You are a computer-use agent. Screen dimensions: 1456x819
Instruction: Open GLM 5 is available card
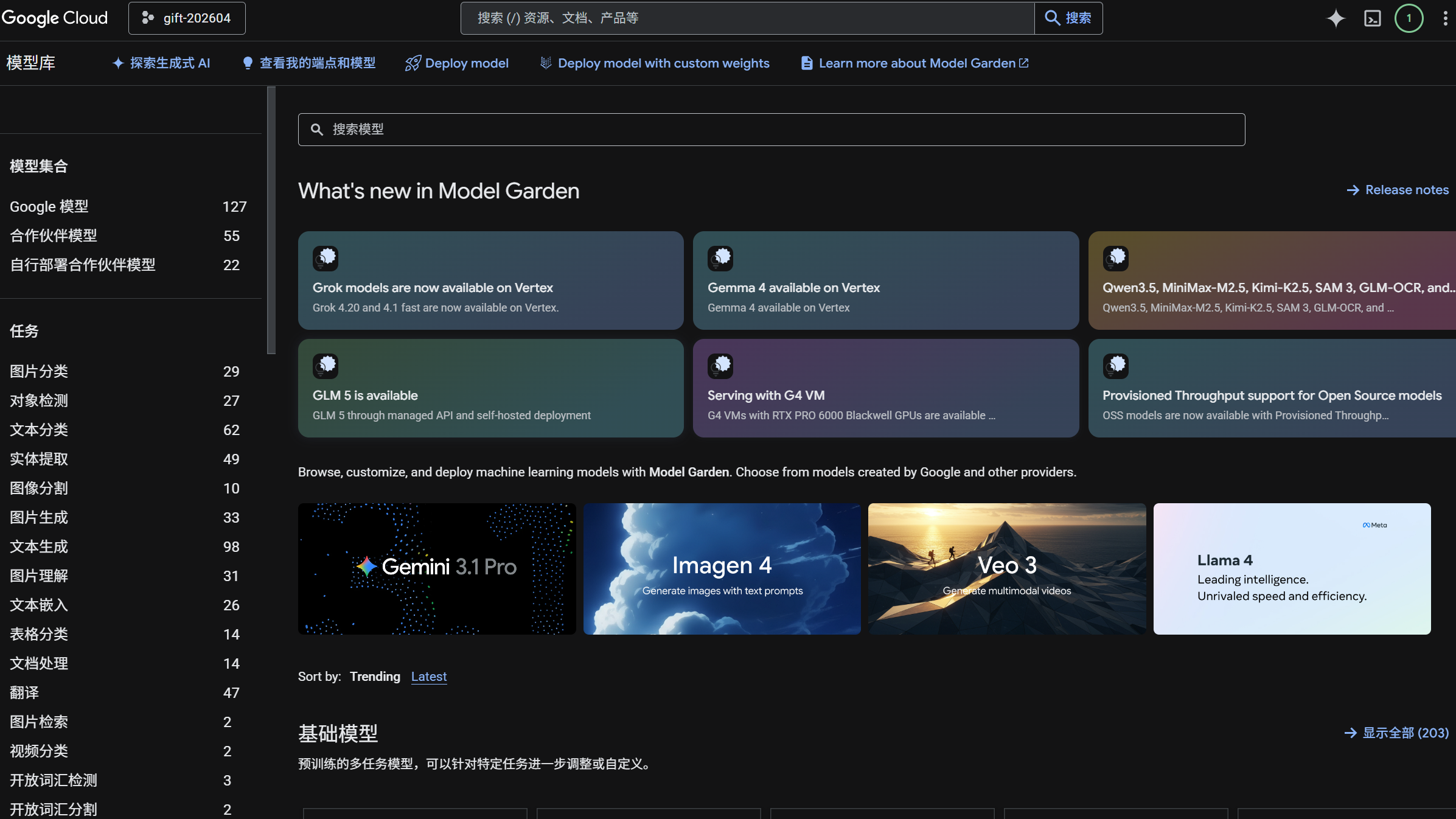[491, 388]
